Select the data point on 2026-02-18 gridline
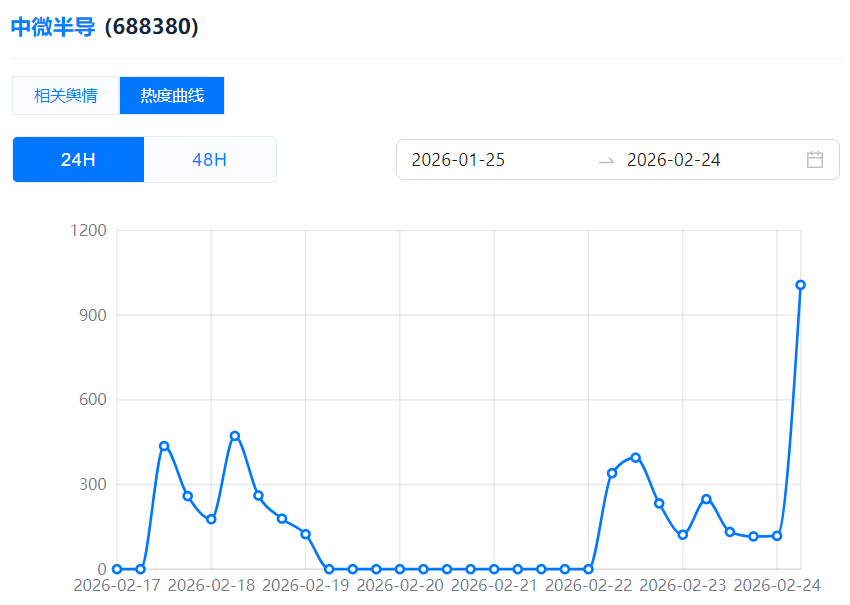This screenshot has height=605, width=850. click(211, 519)
